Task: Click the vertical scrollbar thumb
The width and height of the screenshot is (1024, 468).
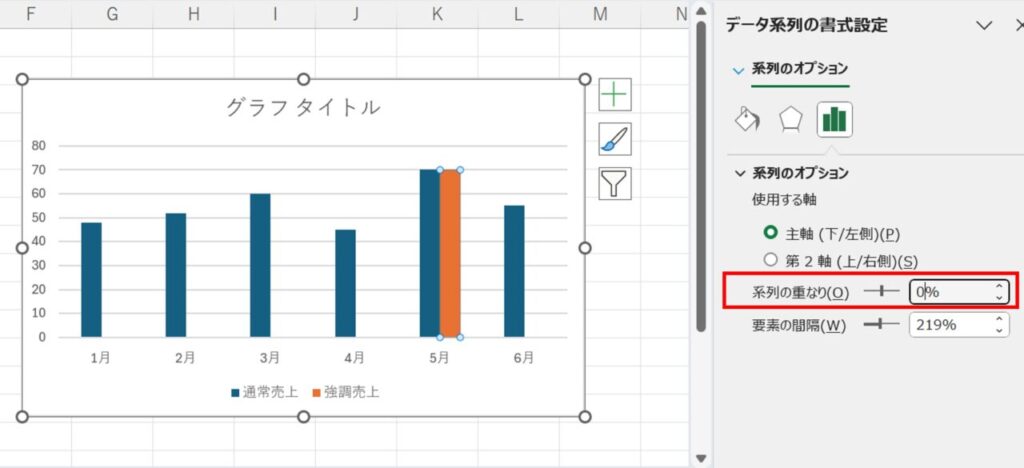Action: coord(701,176)
